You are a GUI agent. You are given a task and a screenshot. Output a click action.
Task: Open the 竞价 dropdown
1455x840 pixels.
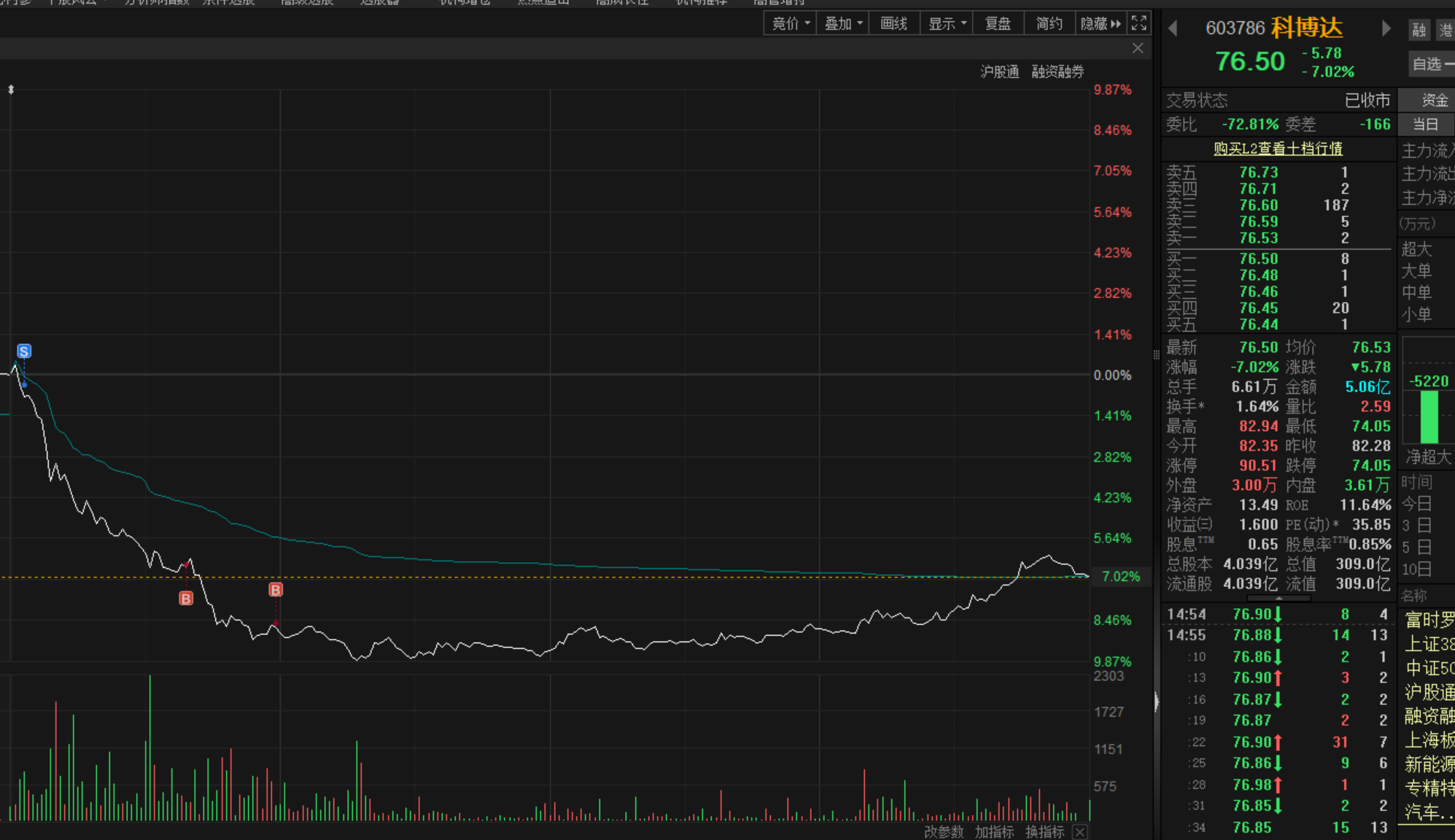tap(790, 23)
